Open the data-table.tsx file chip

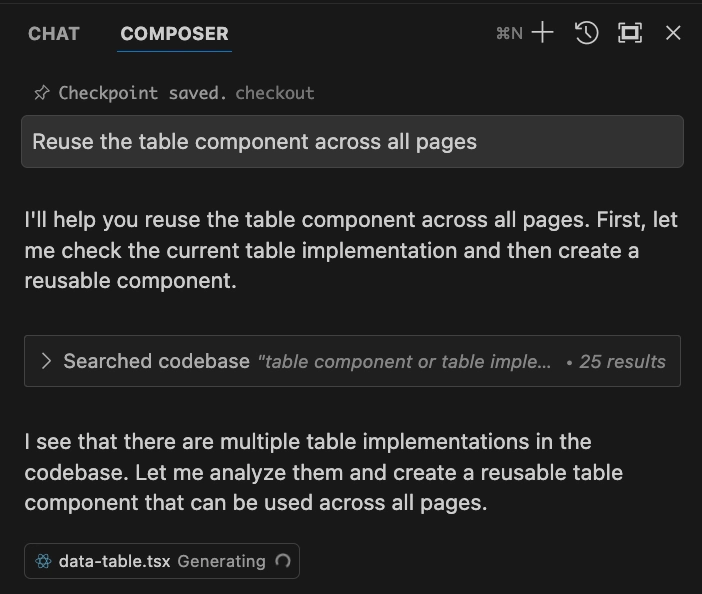click(162, 561)
